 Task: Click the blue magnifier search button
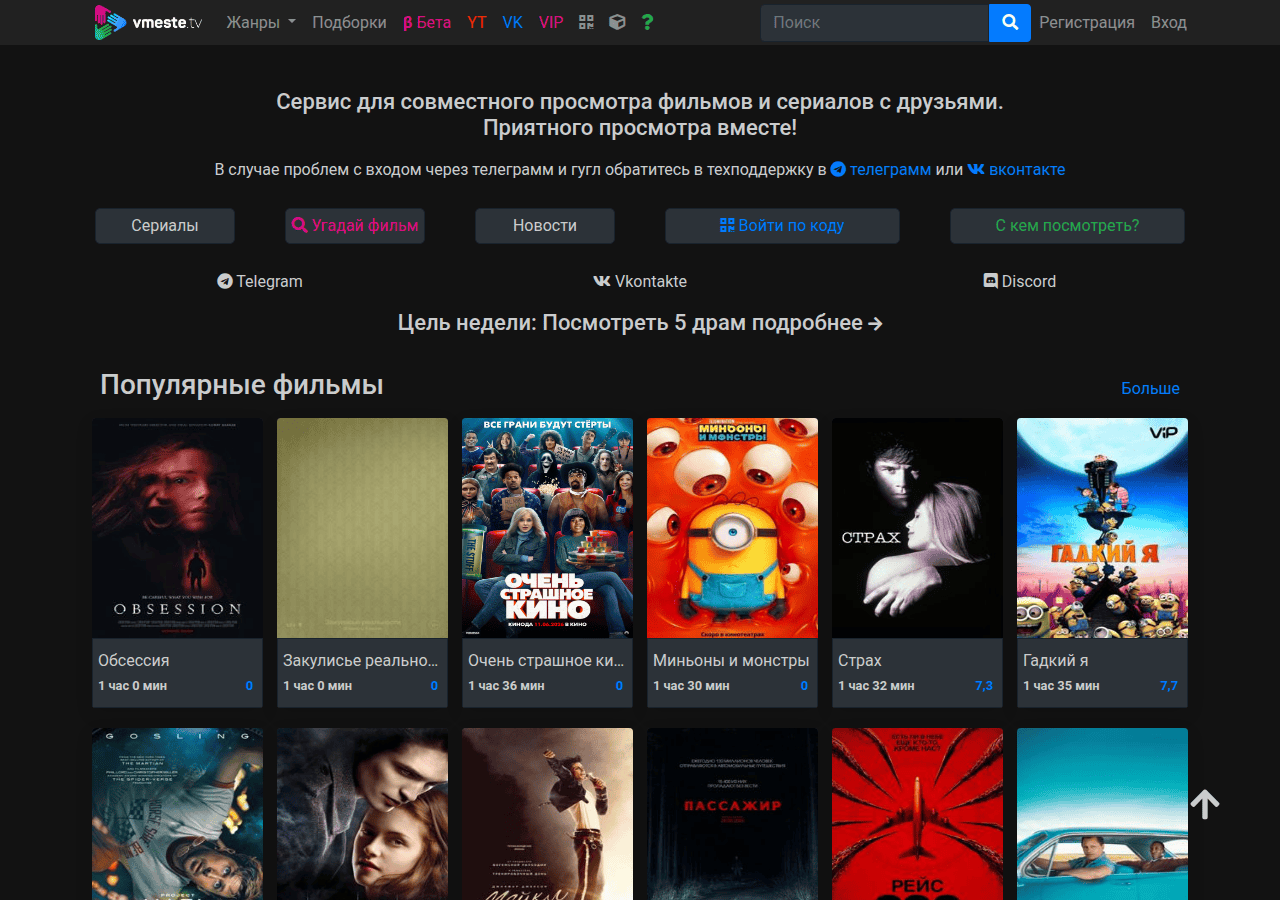pyautogui.click(x=1010, y=22)
